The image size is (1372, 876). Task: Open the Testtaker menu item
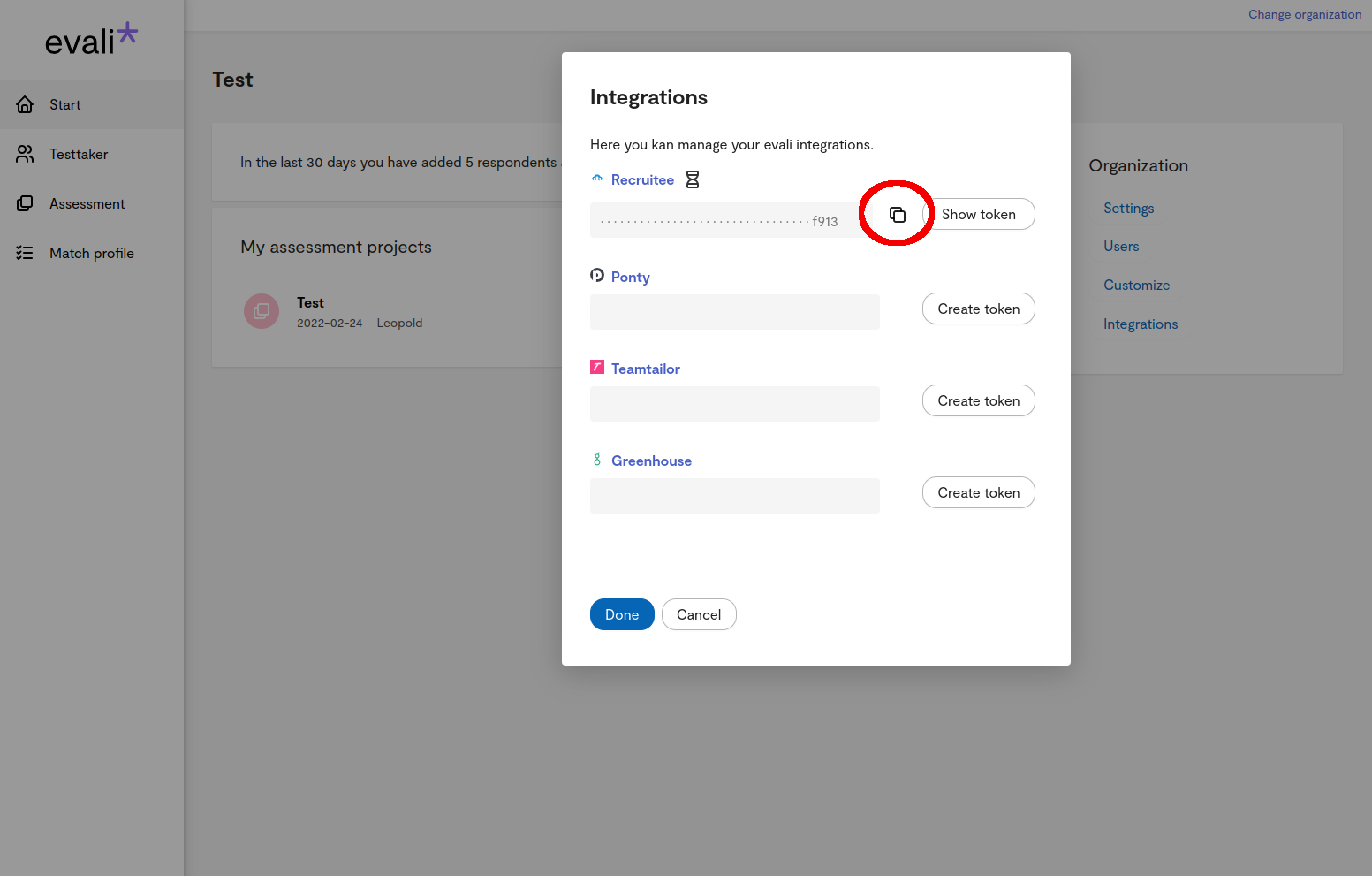tap(79, 154)
